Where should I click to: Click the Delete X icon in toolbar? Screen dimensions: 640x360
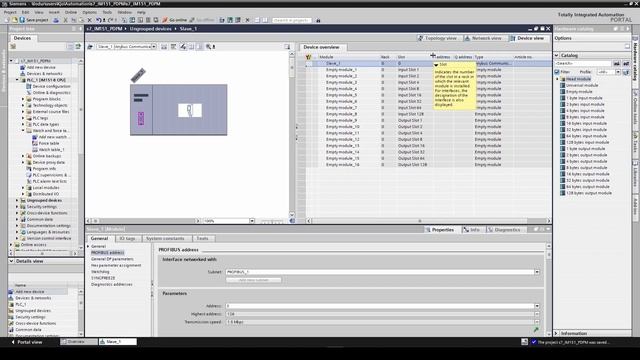[x=89, y=20]
